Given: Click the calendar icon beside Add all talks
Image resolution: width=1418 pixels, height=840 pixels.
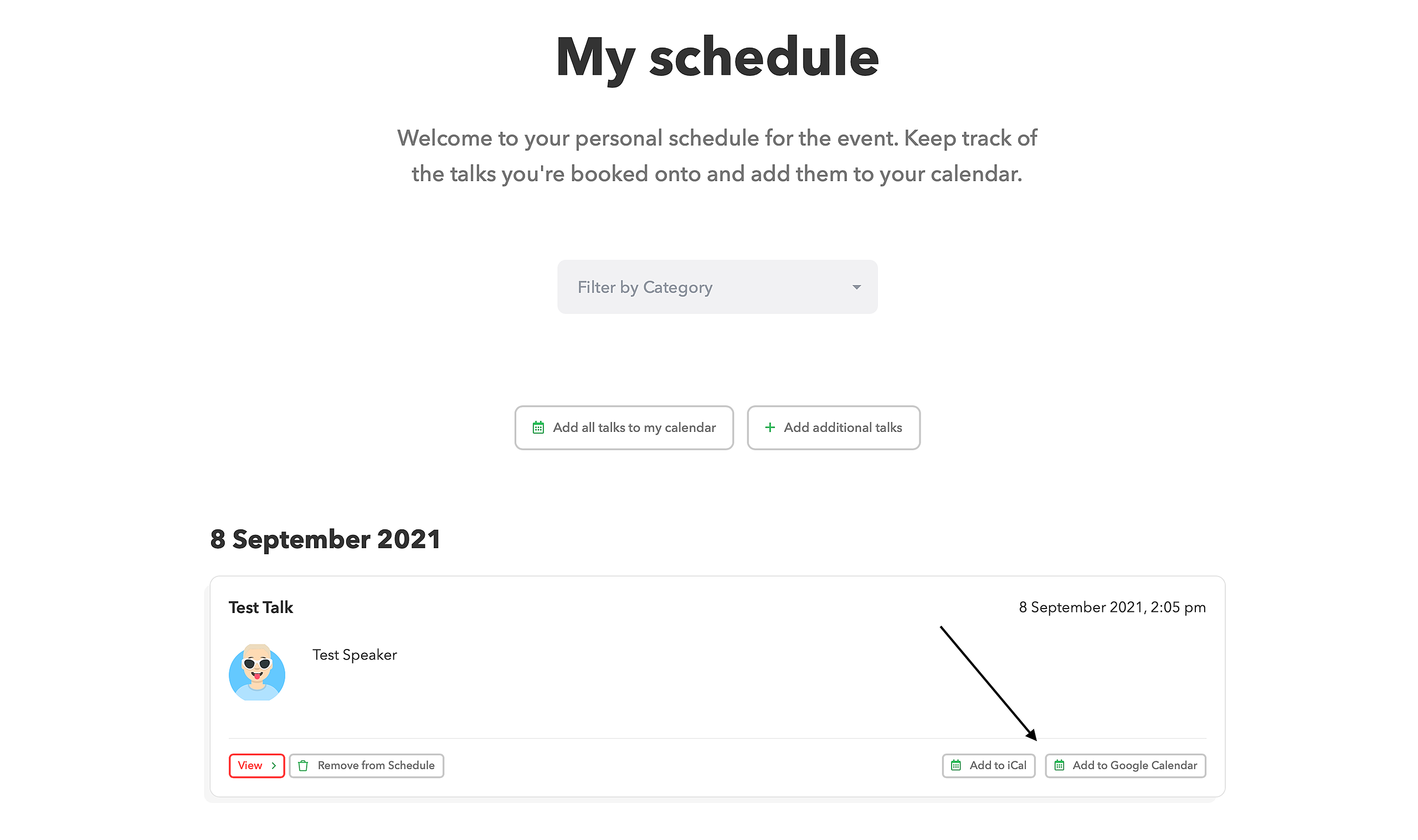Looking at the screenshot, I should 538,427.
